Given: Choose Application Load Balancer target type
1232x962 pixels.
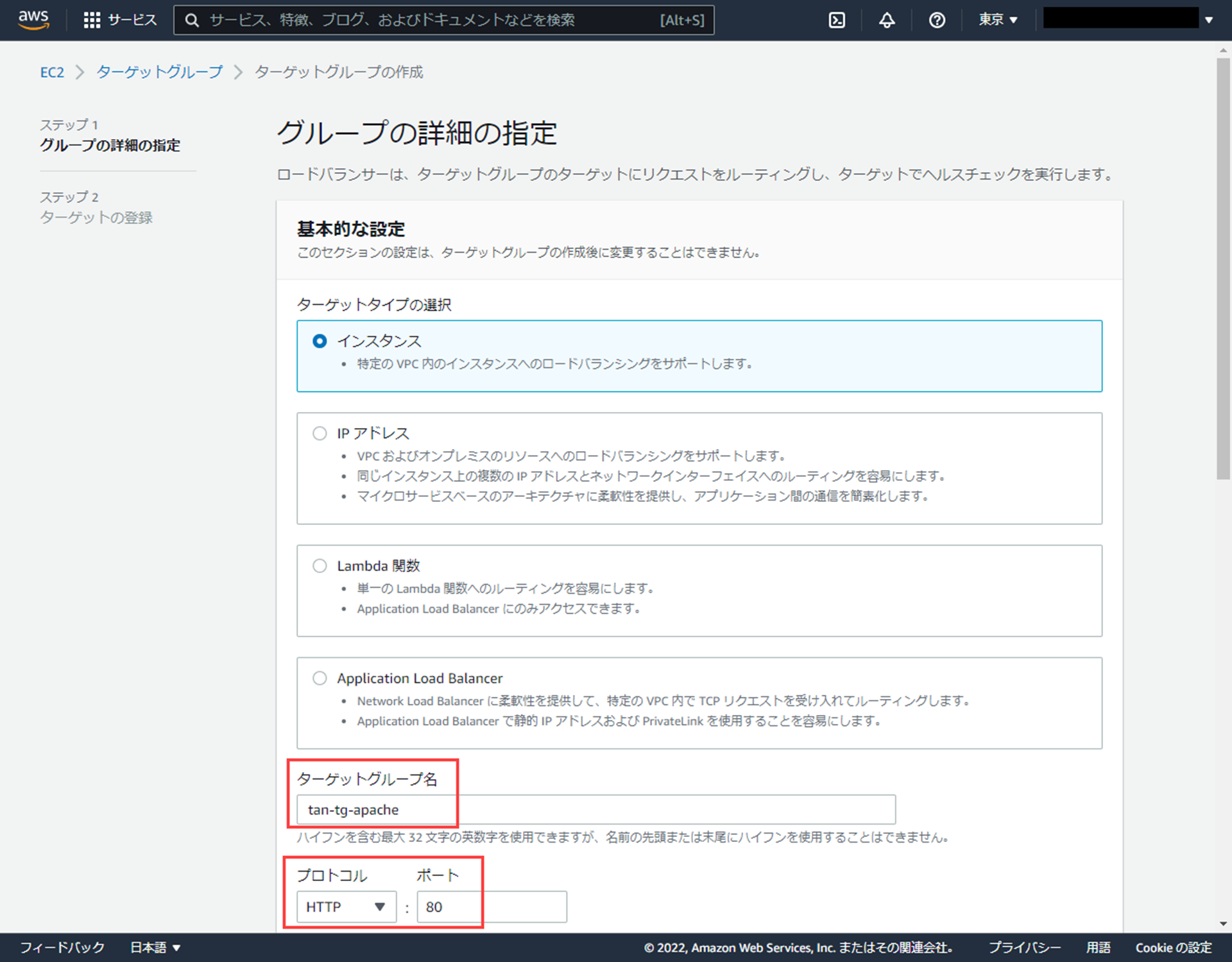Looking at the screenshot, I should pos(320,678).
